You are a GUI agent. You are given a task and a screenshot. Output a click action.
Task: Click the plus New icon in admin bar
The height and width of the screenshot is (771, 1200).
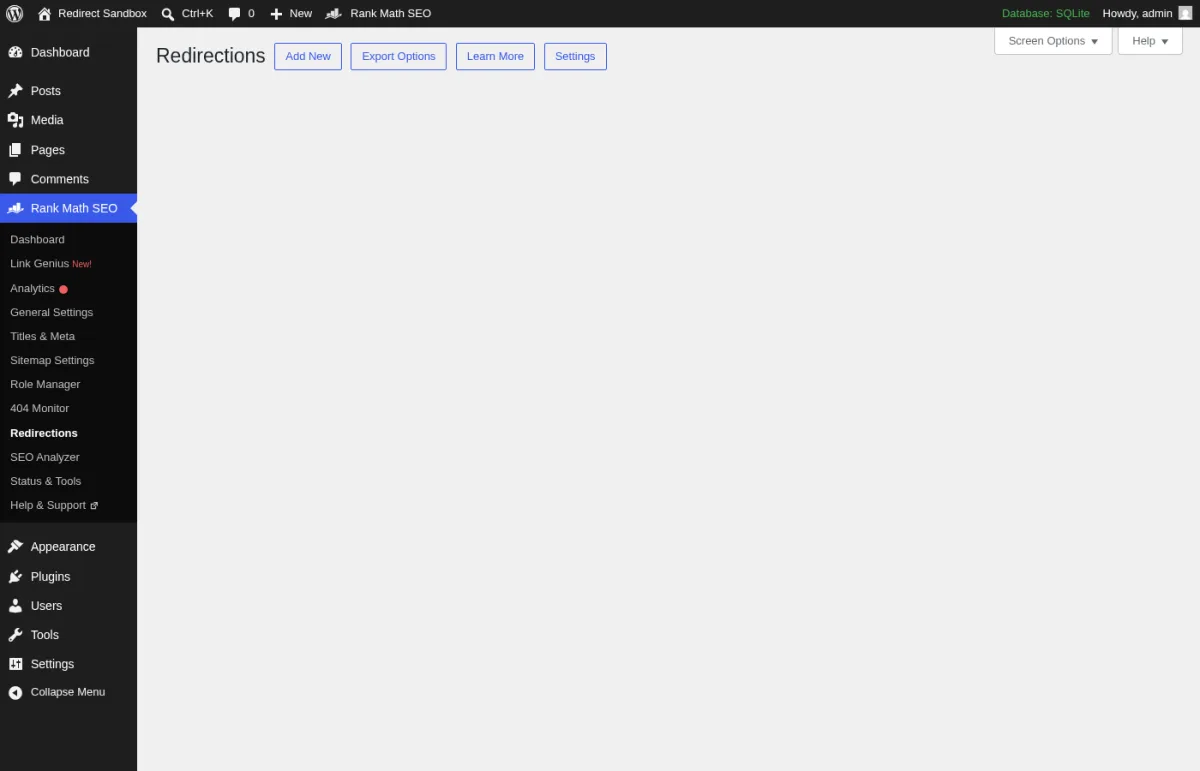click(277, 14)
